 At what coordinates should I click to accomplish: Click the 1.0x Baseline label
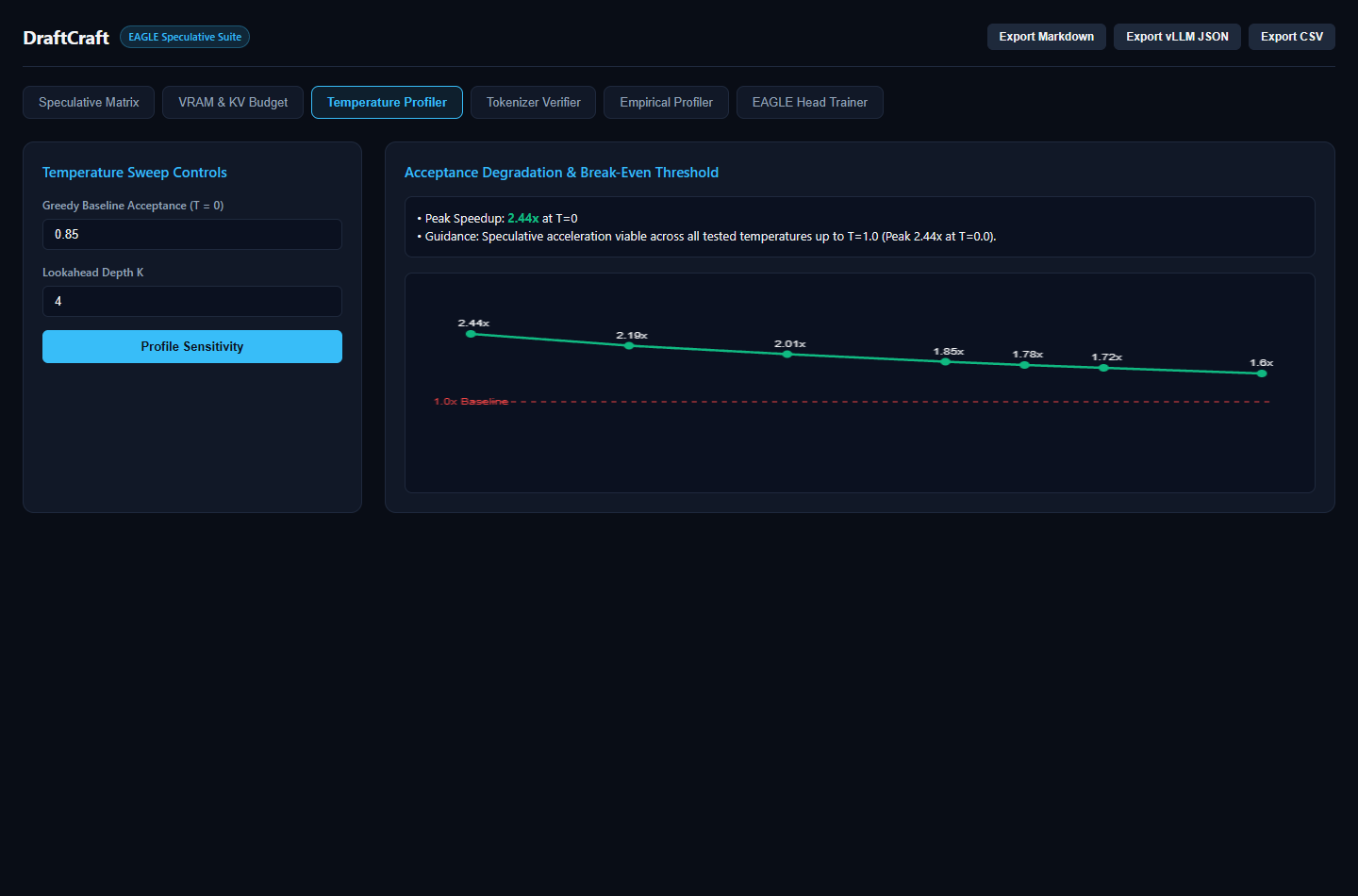471,402
